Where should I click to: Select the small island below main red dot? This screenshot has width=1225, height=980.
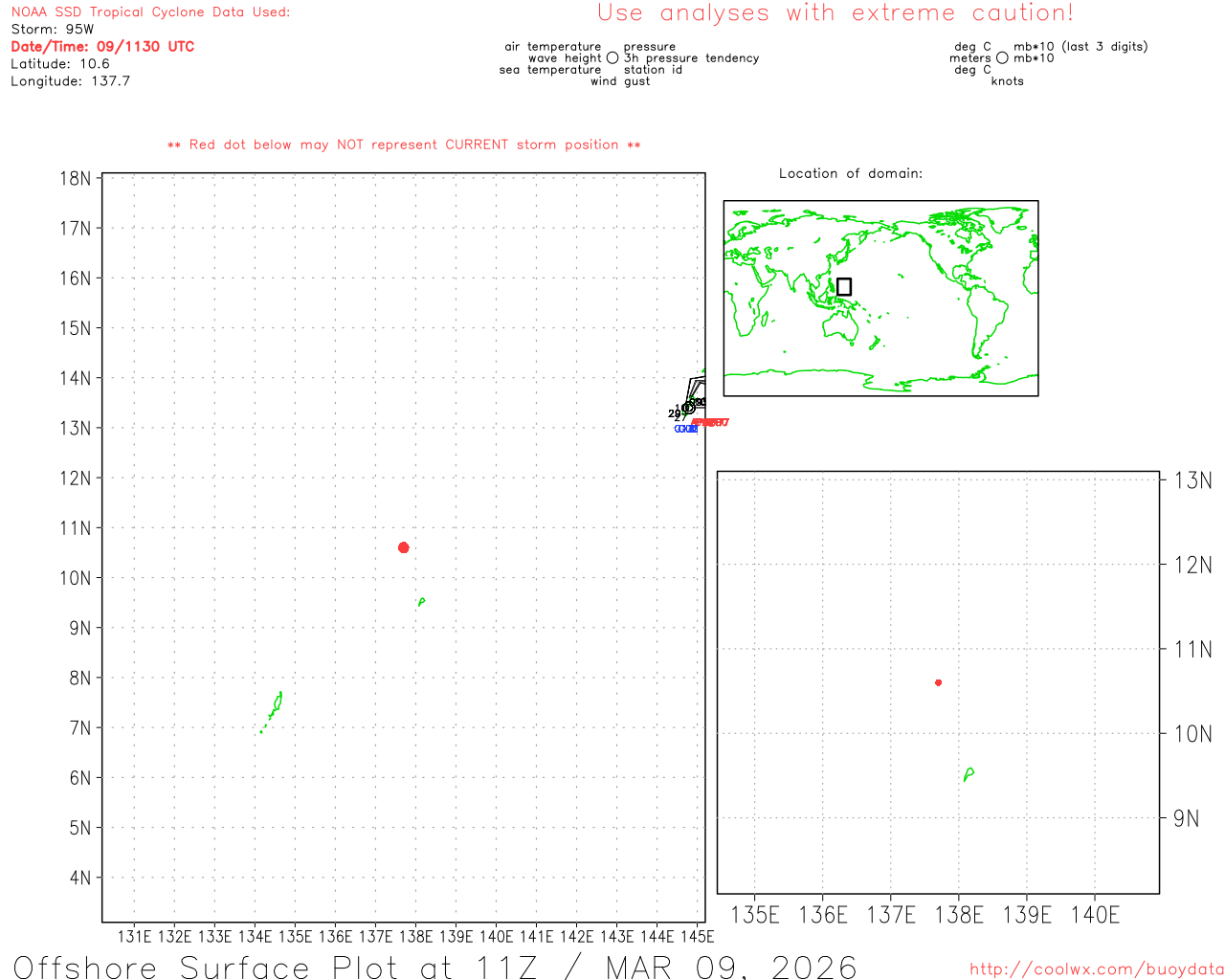pyautogui.click(x=421, y=602)
